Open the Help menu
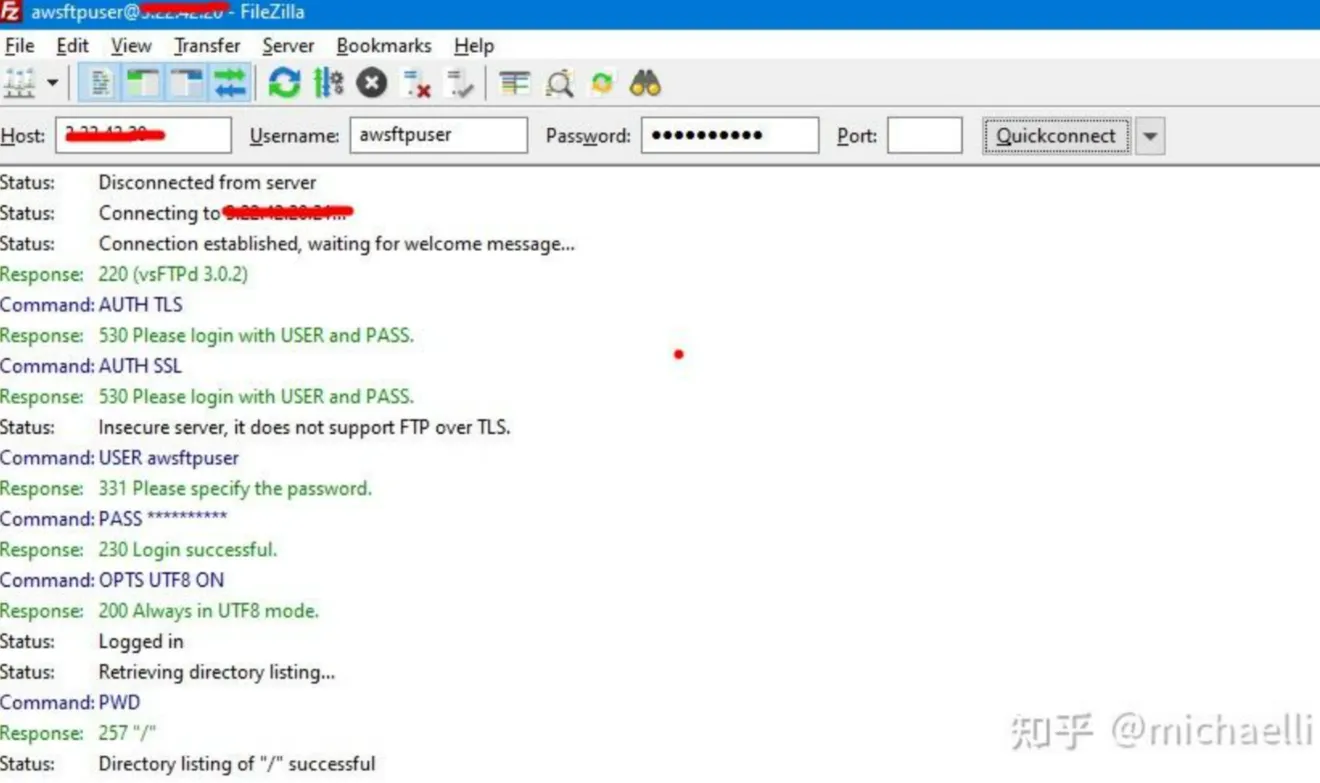 click(474, 46)
